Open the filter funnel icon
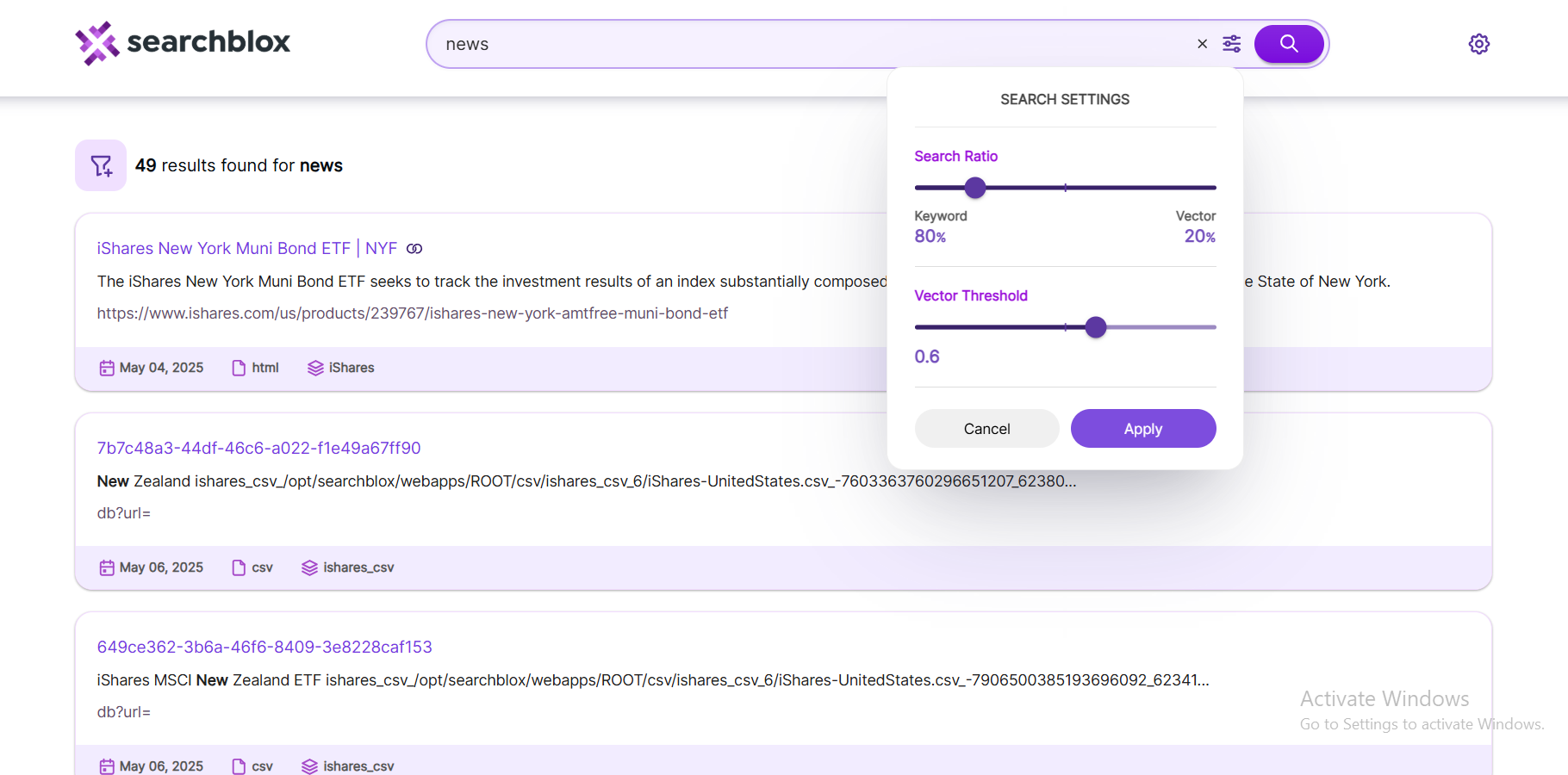This screenshot has height=775, width=1568. point(101,165)
